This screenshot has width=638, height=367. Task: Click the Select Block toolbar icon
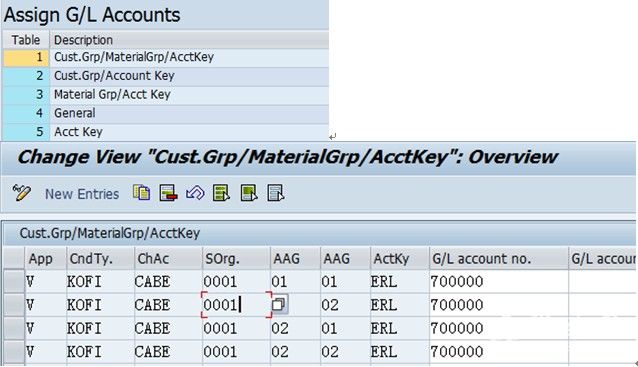pyautogui.click(x=249, y=193)
